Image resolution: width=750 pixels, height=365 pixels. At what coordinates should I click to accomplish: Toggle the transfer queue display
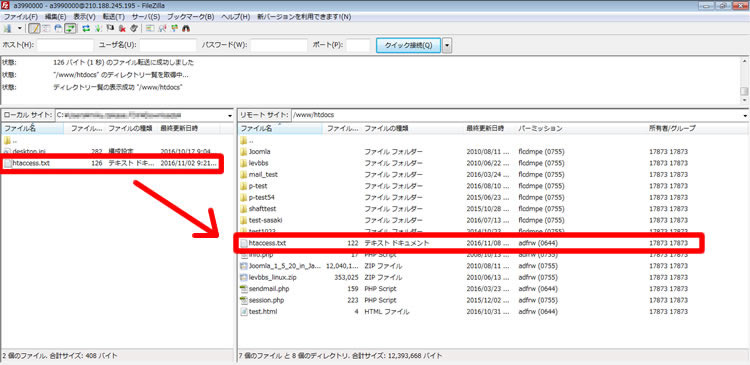click(70, 28)
